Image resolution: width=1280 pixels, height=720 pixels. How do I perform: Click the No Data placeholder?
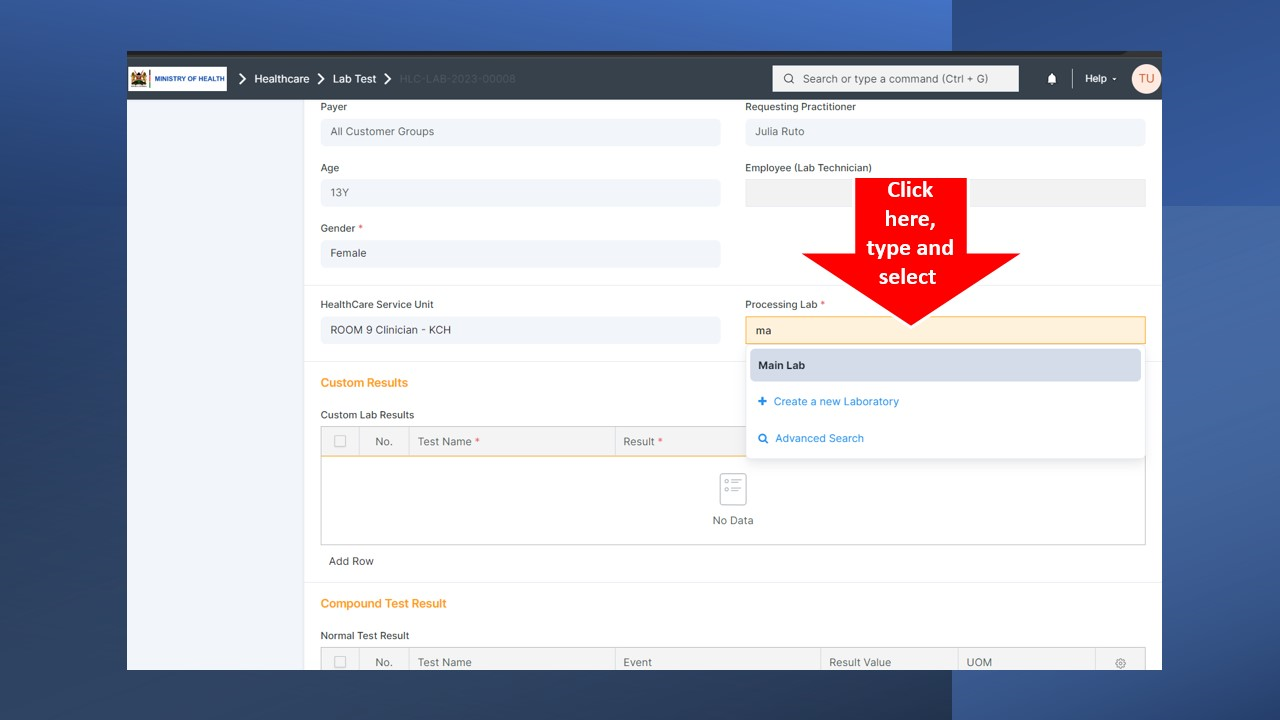733,500
